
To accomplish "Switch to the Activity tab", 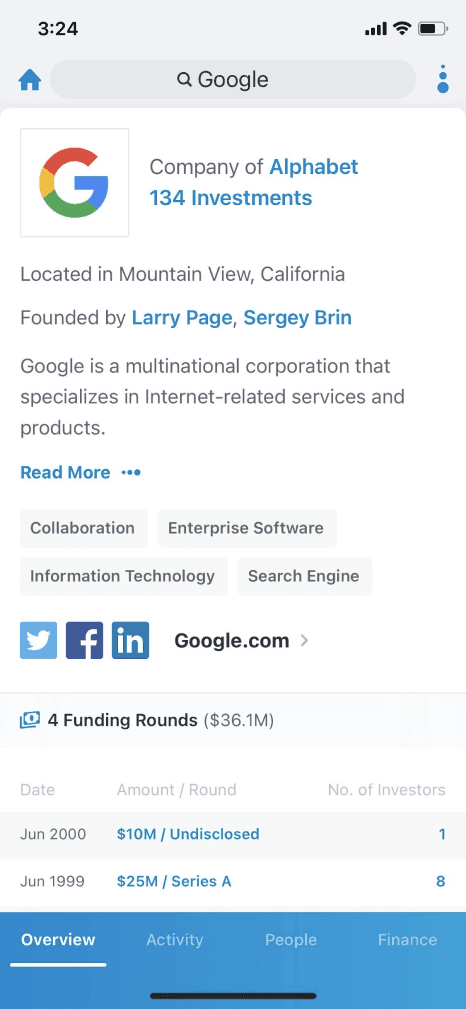I will point(174,940).
